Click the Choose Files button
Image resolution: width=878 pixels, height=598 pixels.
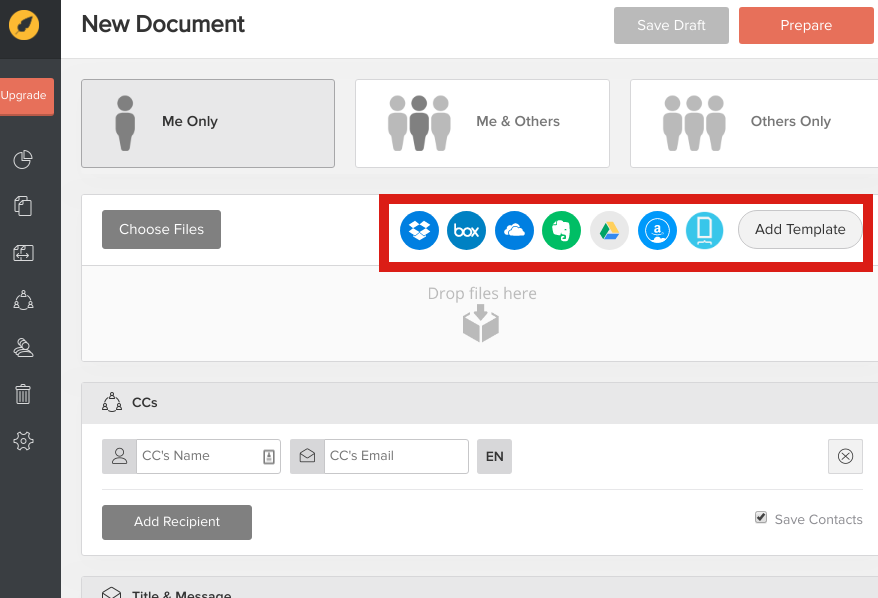161,229
